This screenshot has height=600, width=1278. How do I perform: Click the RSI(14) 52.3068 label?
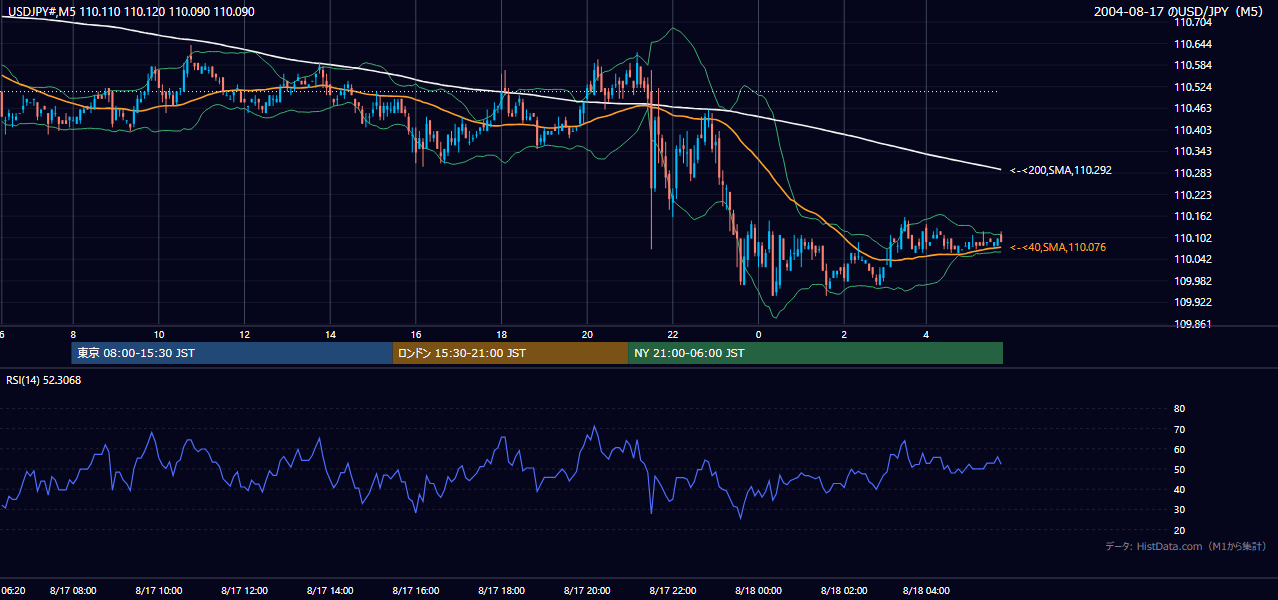(x=44, y=380)
